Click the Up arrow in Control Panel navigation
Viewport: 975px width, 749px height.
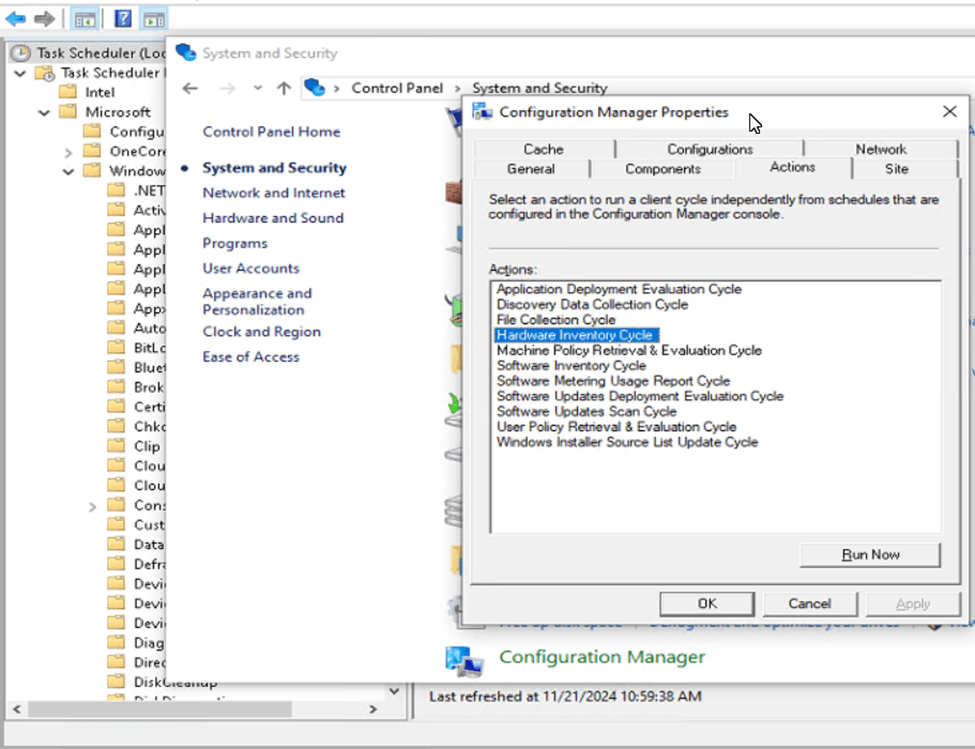click(x=284, y=88)
